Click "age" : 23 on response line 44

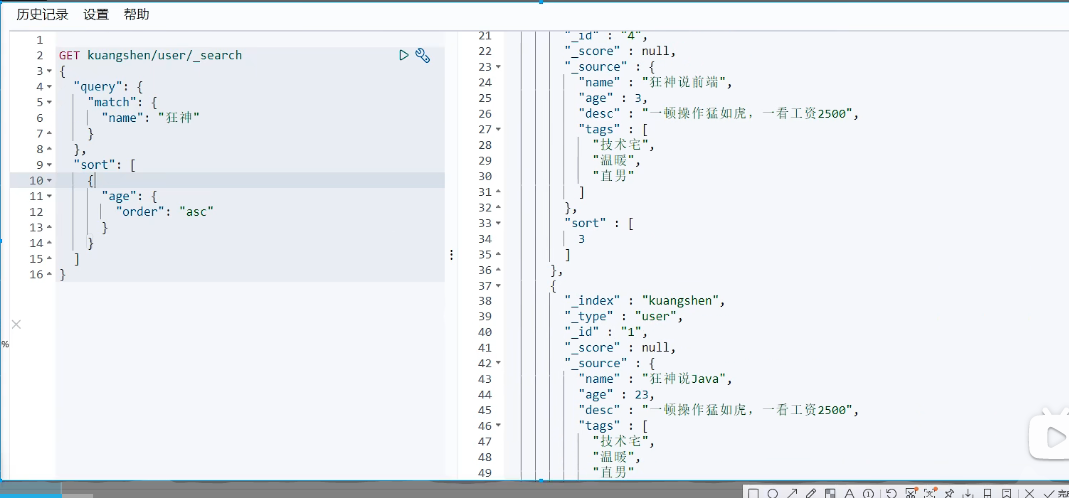coord(616,394)
